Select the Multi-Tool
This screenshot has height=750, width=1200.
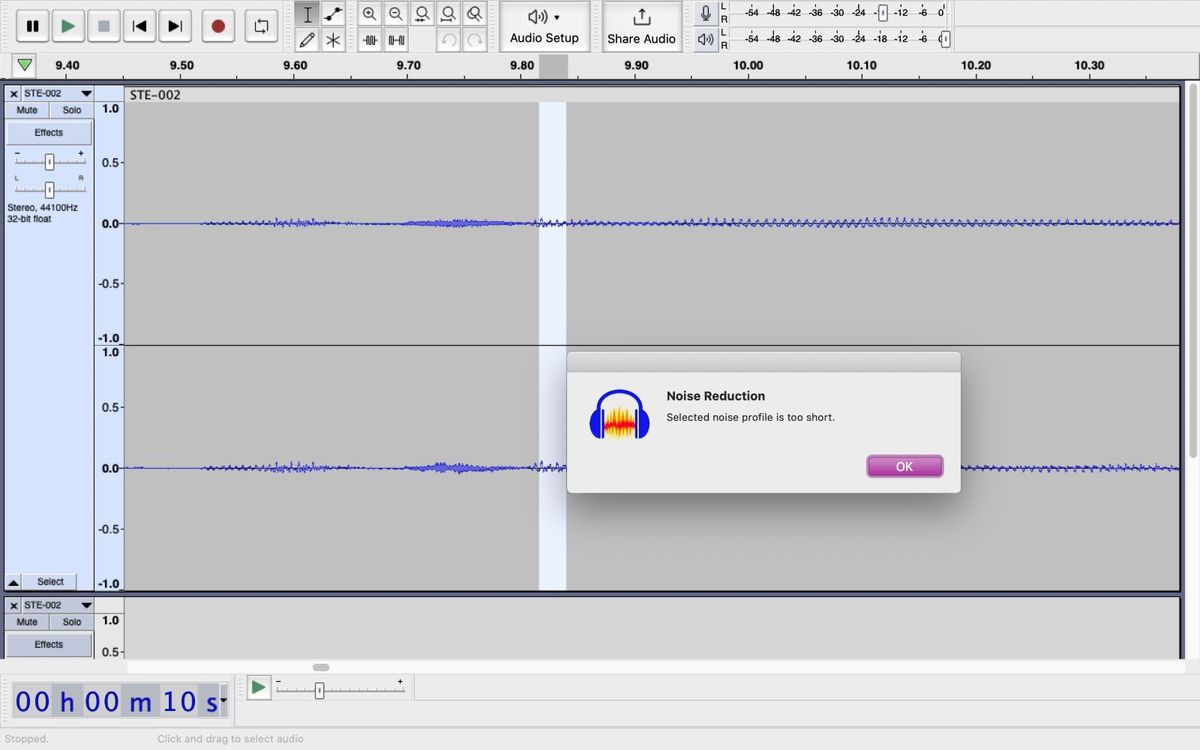click(x=332, y=40)
